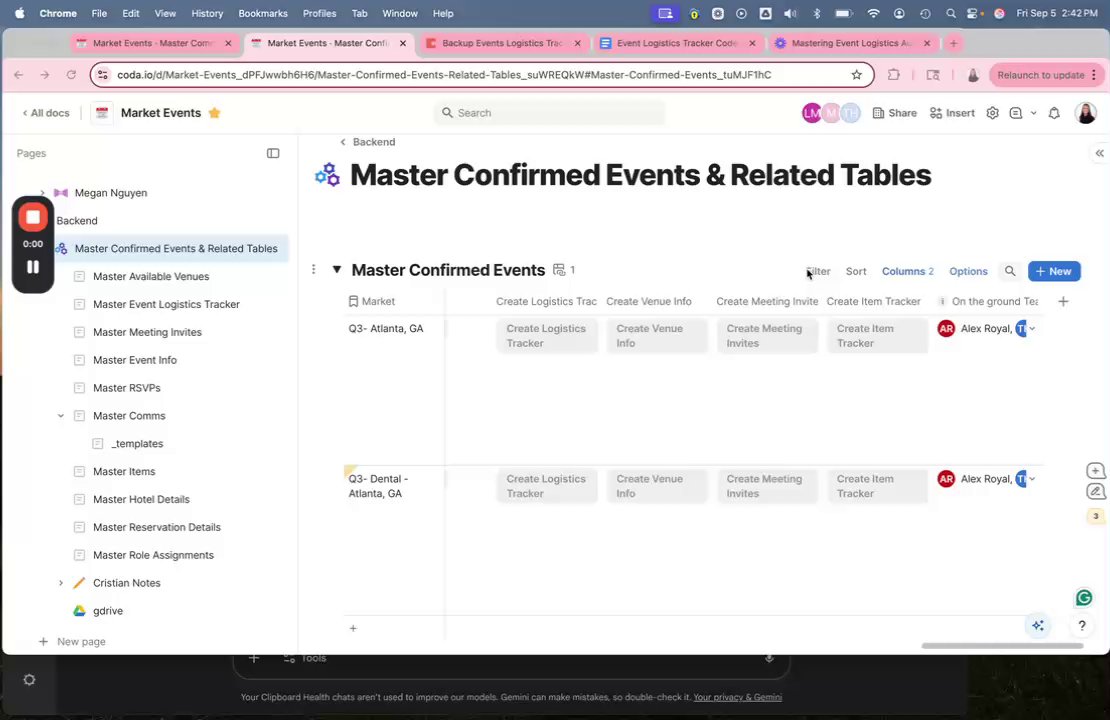The height and width of the screenshot is (720, 1110).
Task: Stop the screen recording
Action: pos(33,217)
